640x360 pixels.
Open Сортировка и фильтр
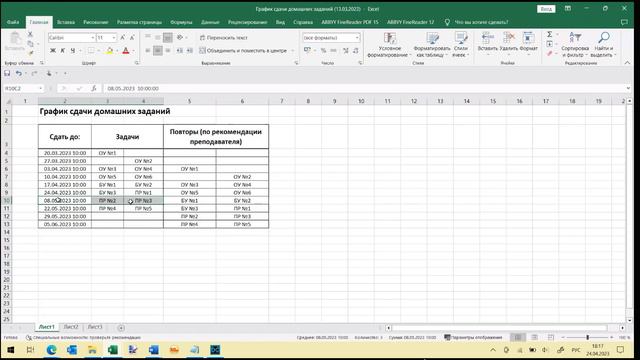tap(575, 44)
